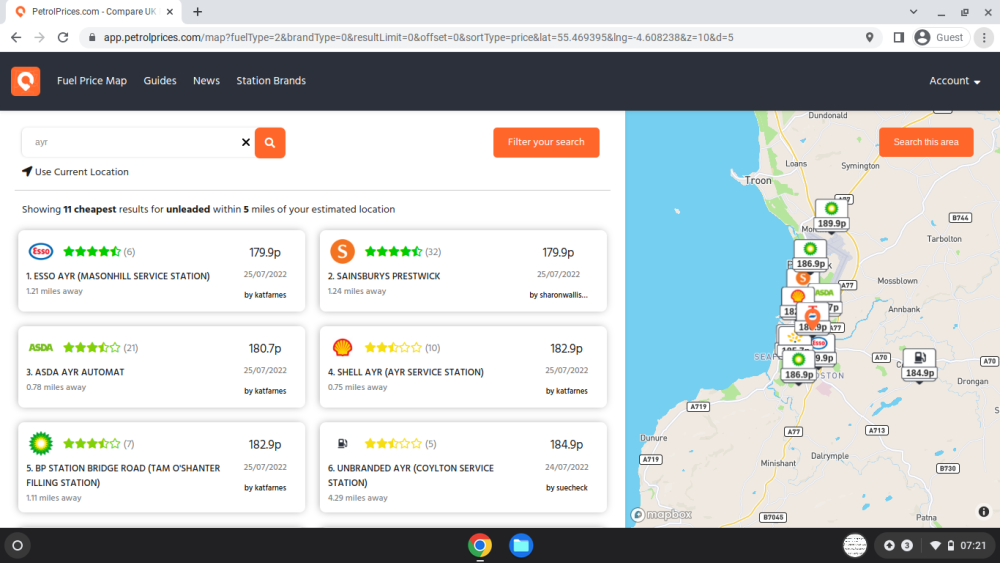Click the ASDA logo in results
Viewport: 1000px width, 563px height.
(41, 347)
